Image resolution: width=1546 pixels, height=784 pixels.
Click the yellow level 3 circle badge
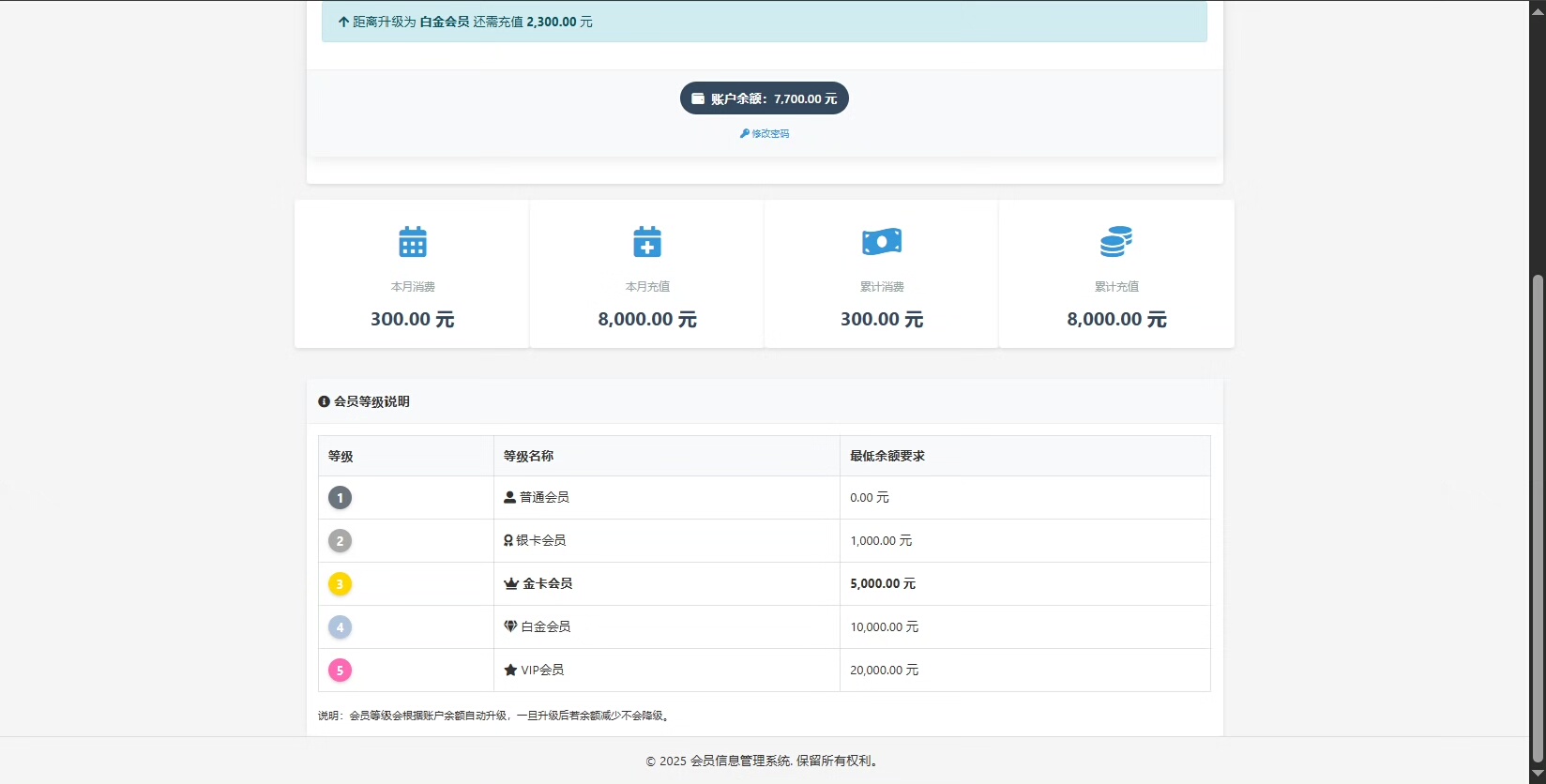340,584
